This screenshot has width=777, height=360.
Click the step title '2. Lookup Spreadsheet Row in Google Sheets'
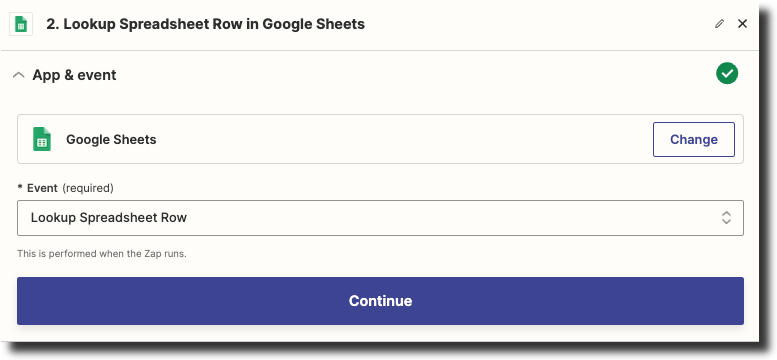click(206, 24)
